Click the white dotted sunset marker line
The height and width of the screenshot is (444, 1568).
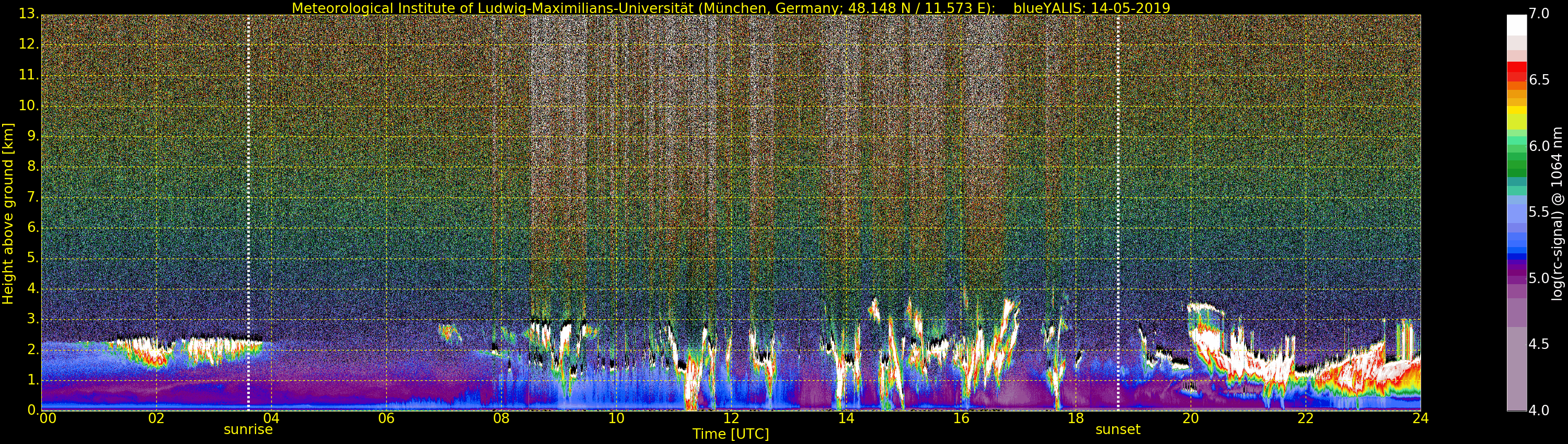point(1118,213)
